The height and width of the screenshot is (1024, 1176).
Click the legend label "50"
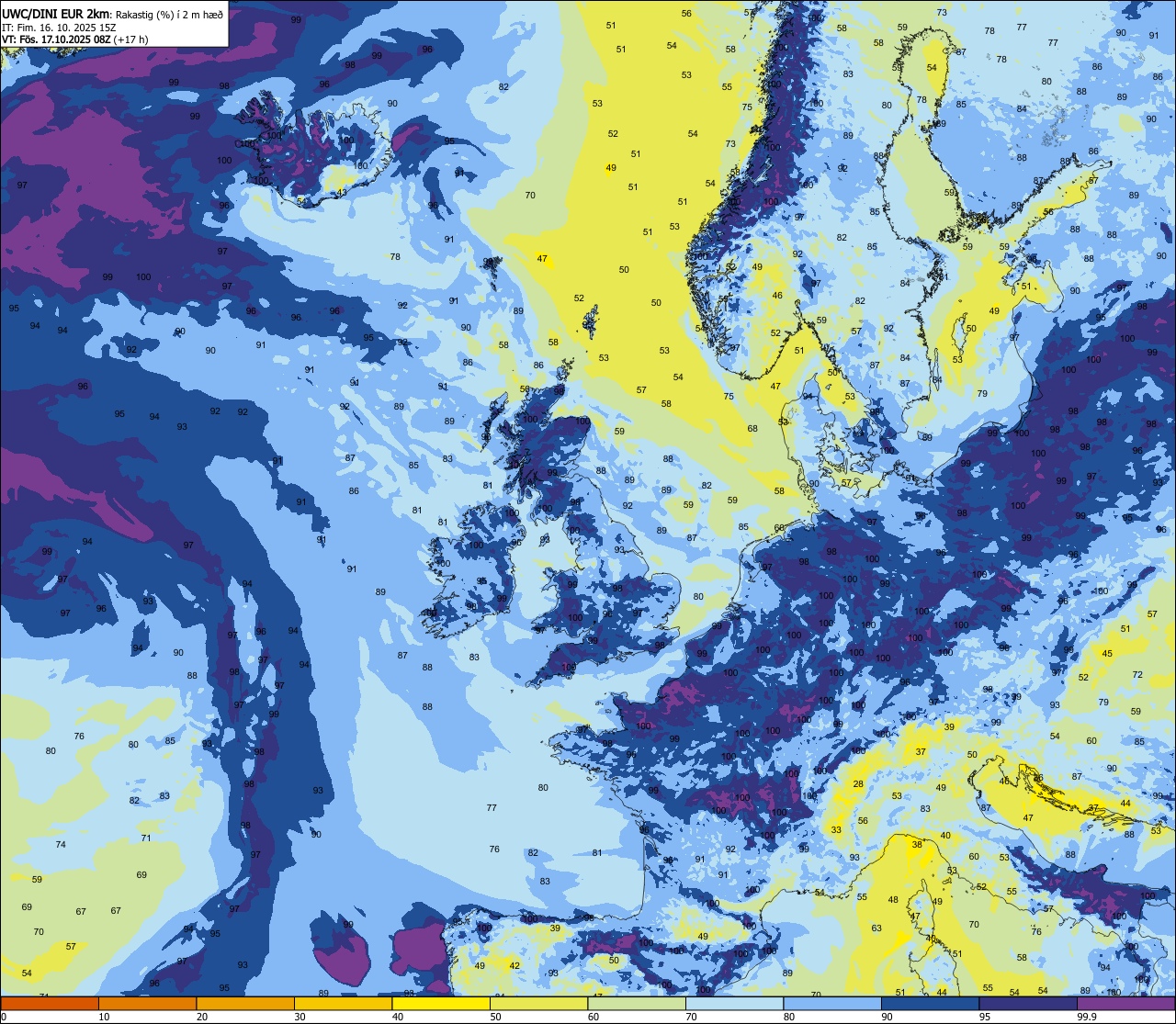(495, 1017)
